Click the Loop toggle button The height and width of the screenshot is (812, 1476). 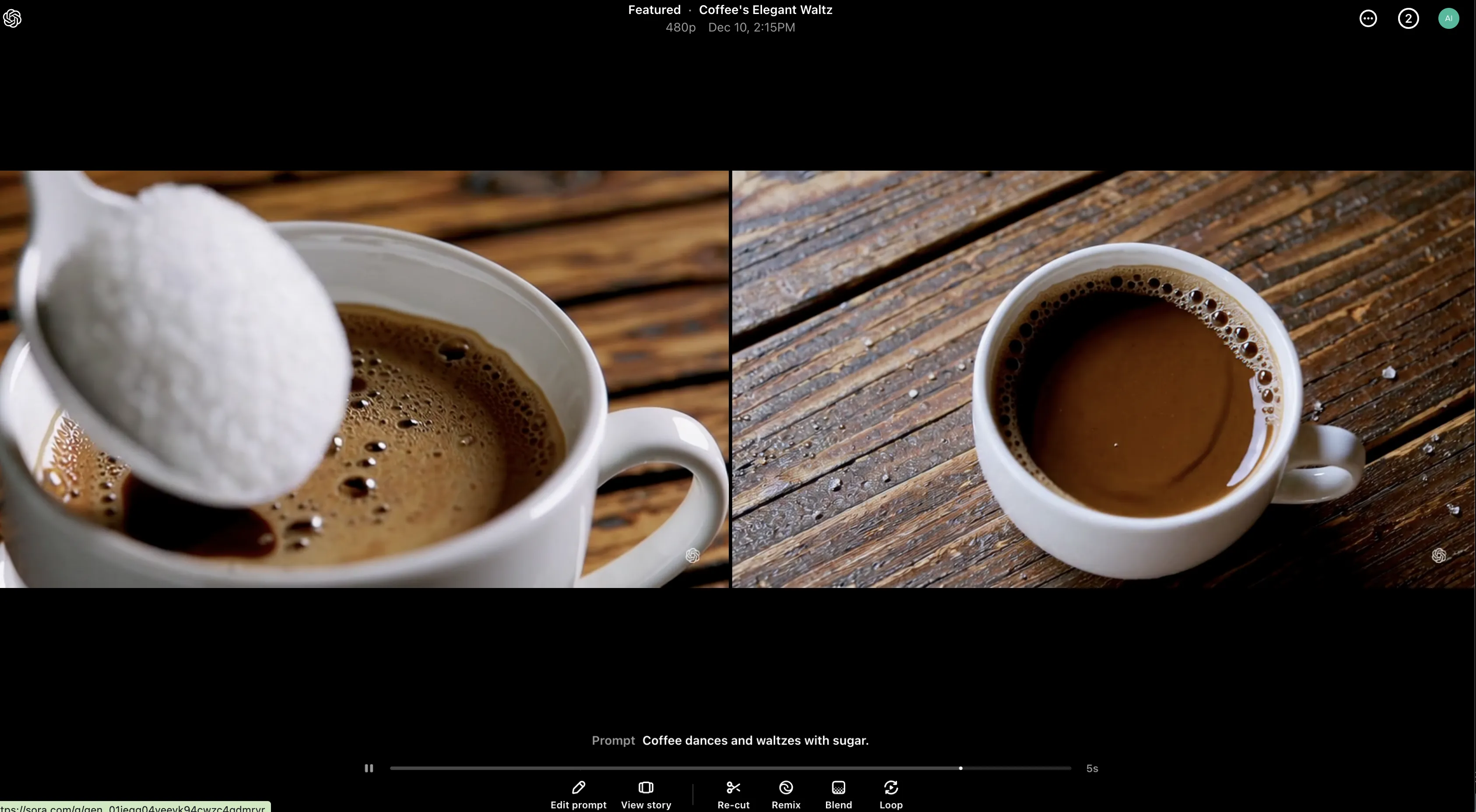pos(891,793)
